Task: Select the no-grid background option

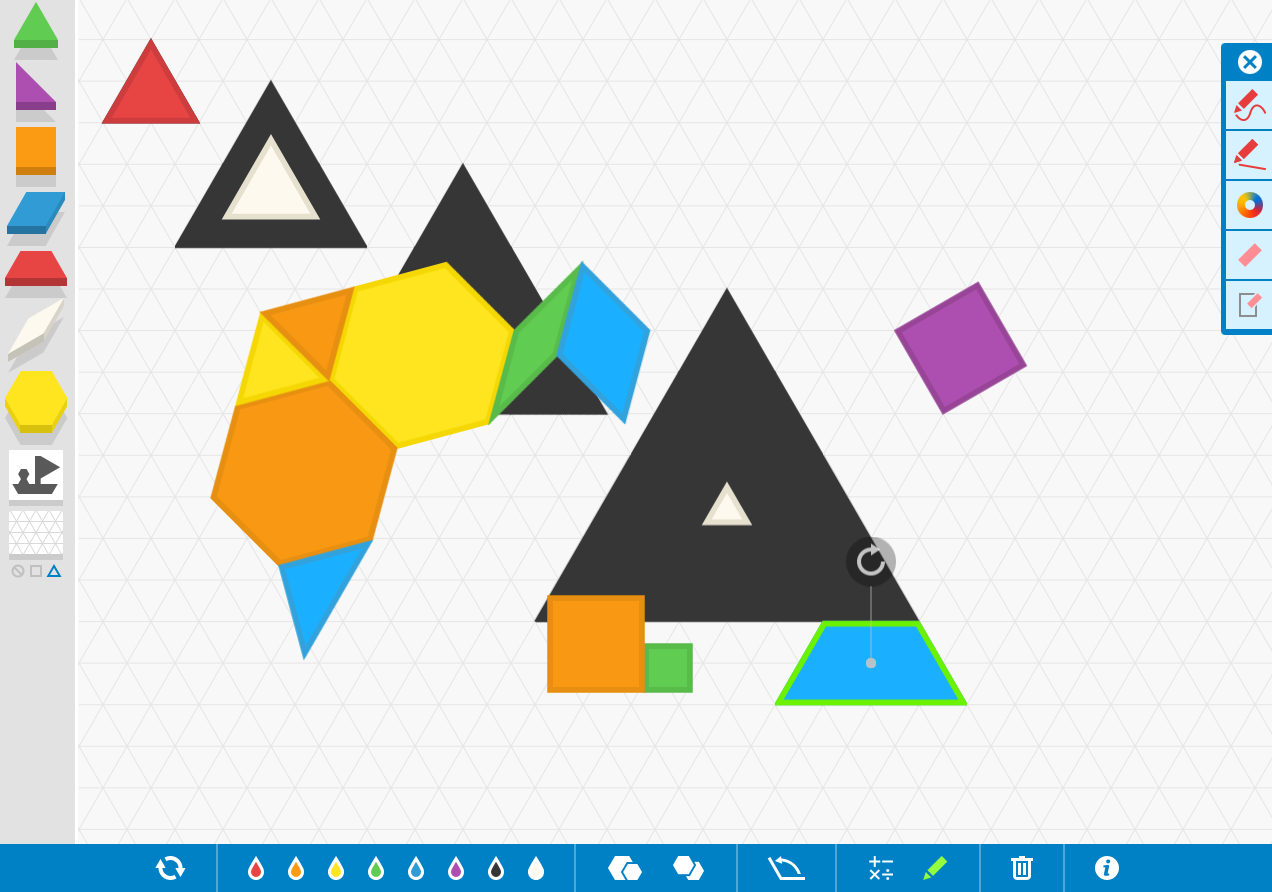Action: coord(18,571)
